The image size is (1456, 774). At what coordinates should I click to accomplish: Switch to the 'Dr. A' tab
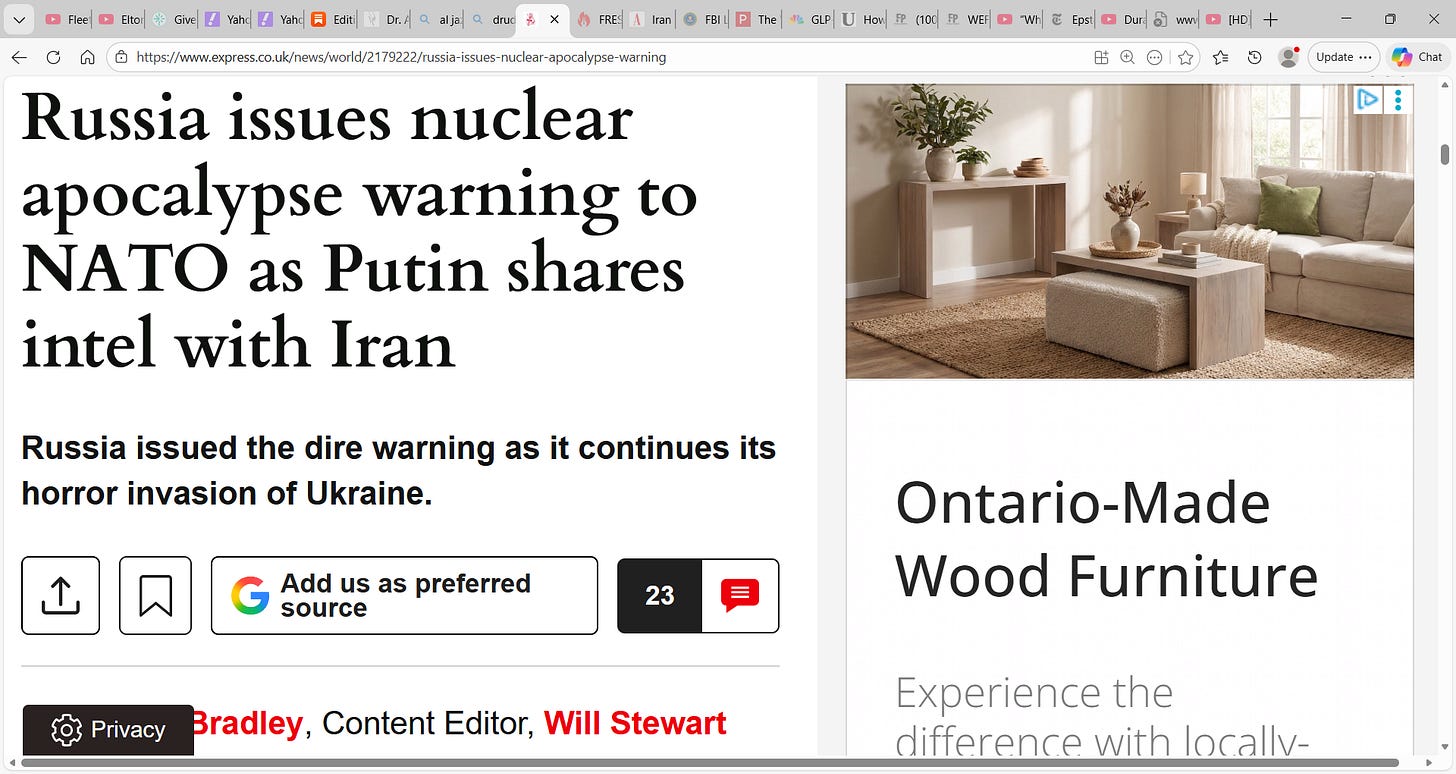pos(385,19)
